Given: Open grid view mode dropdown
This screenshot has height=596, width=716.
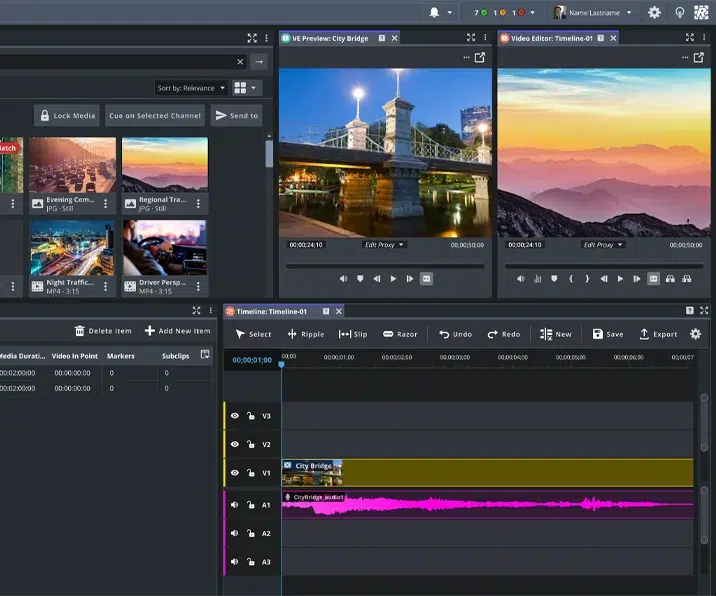Looking at the screenshot, I should 246,88.
